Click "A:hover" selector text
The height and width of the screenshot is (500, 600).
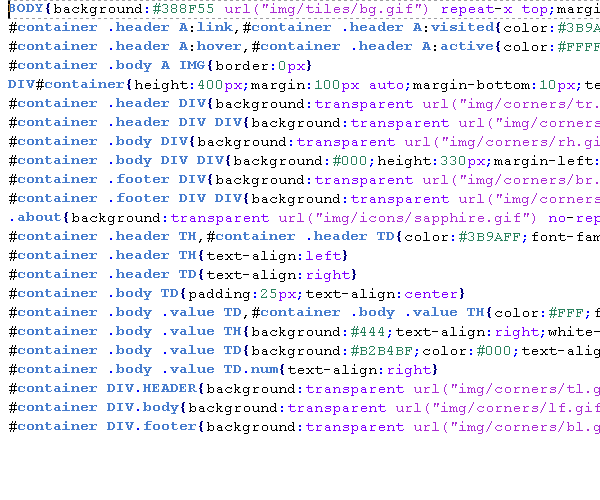pyautogui.click(x=210, y=47)
